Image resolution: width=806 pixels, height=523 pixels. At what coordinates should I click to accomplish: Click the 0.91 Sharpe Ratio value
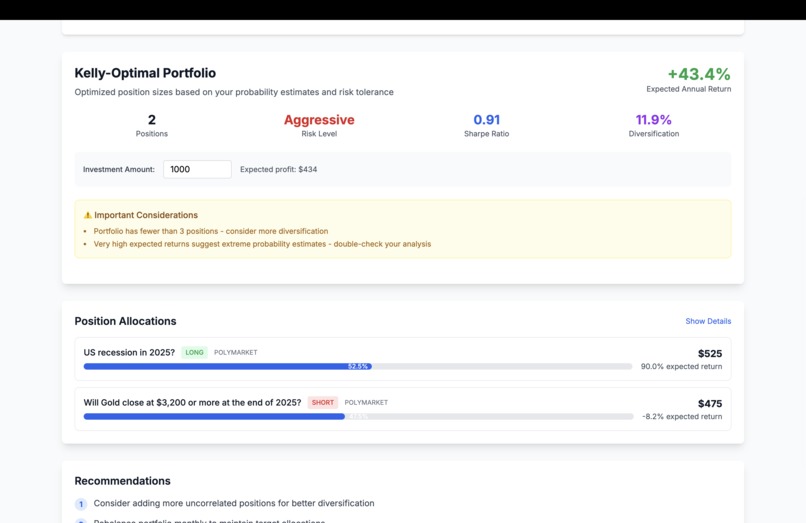(486, 120)
